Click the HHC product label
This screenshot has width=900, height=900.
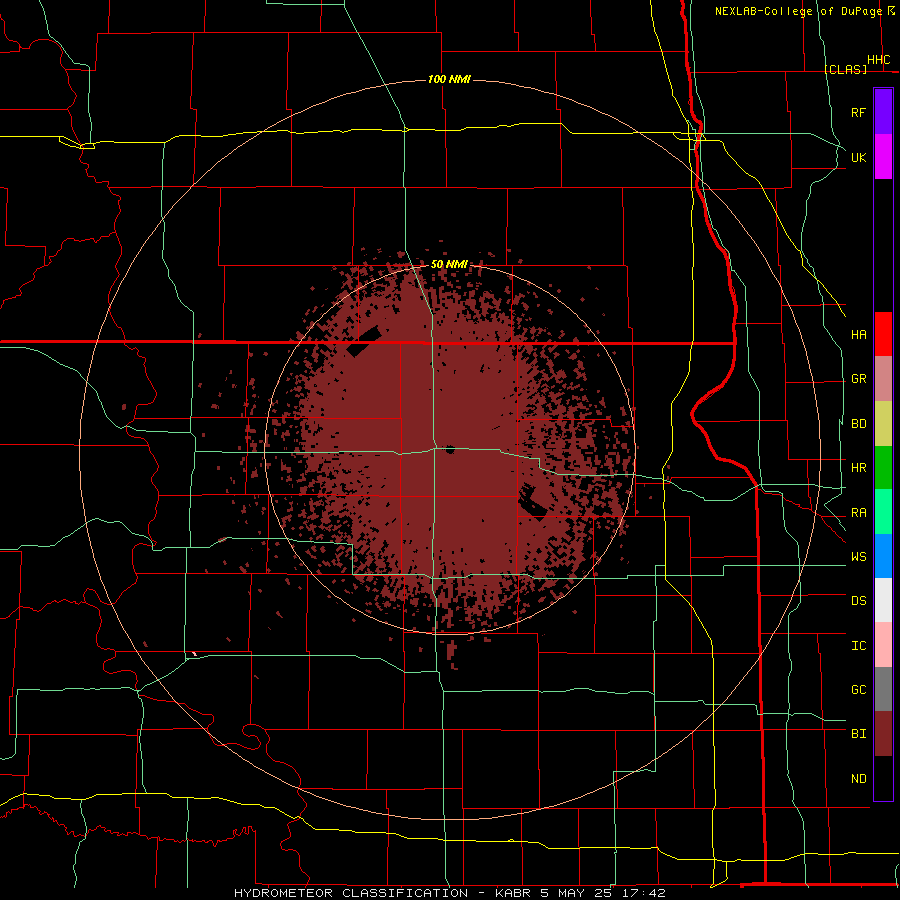click(879, 60)
